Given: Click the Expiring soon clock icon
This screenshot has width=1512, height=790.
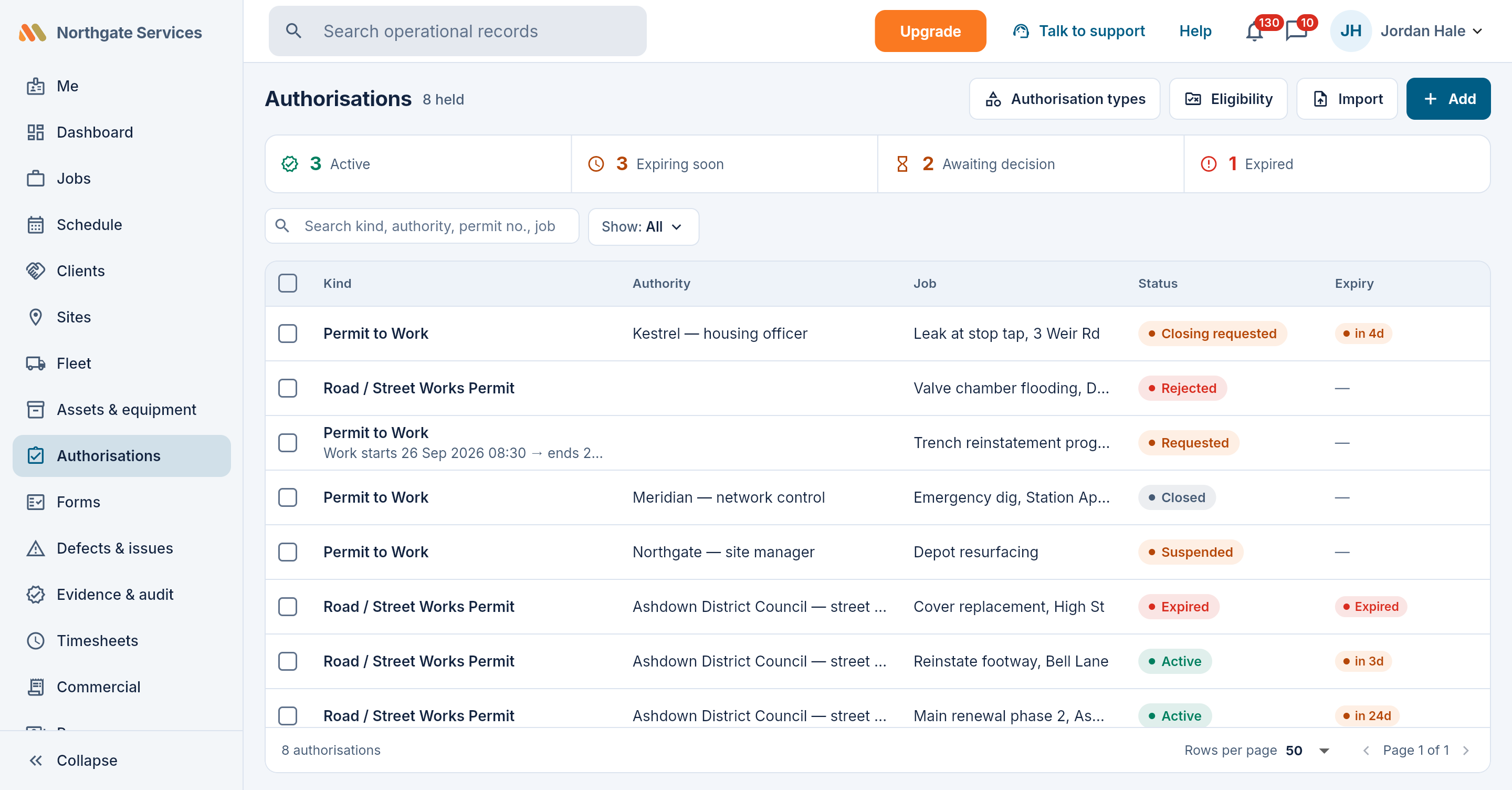Looking at the screenshot, I should 596,164.
